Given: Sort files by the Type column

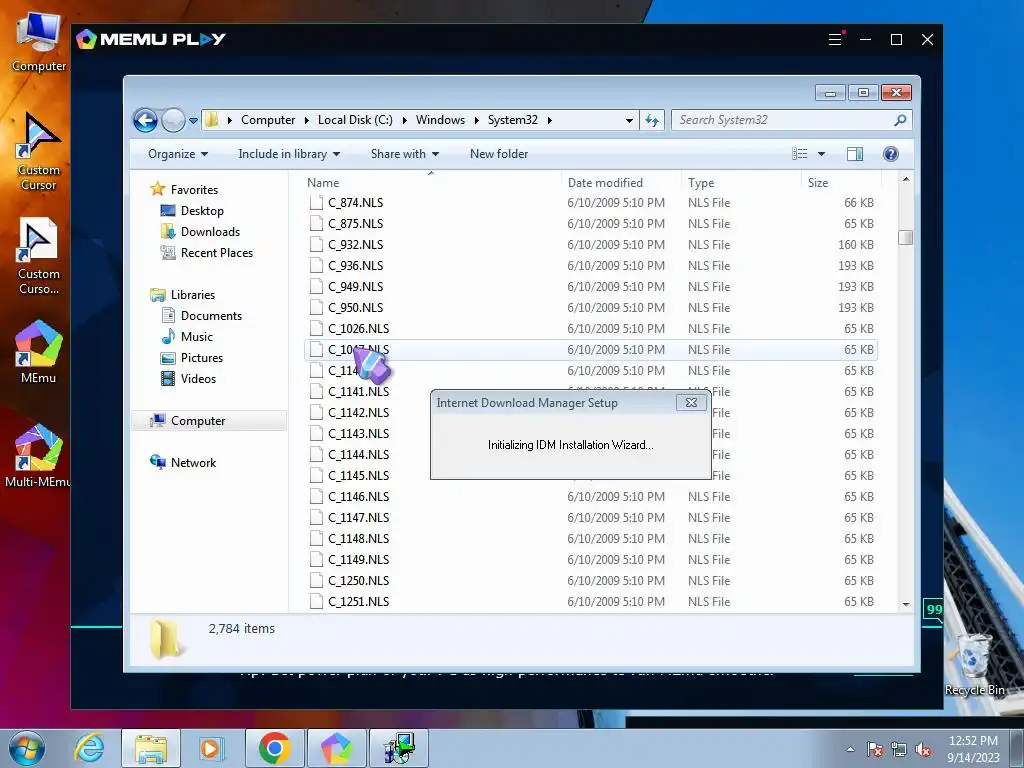Looking at the screenshot, I should pos(741,183).
